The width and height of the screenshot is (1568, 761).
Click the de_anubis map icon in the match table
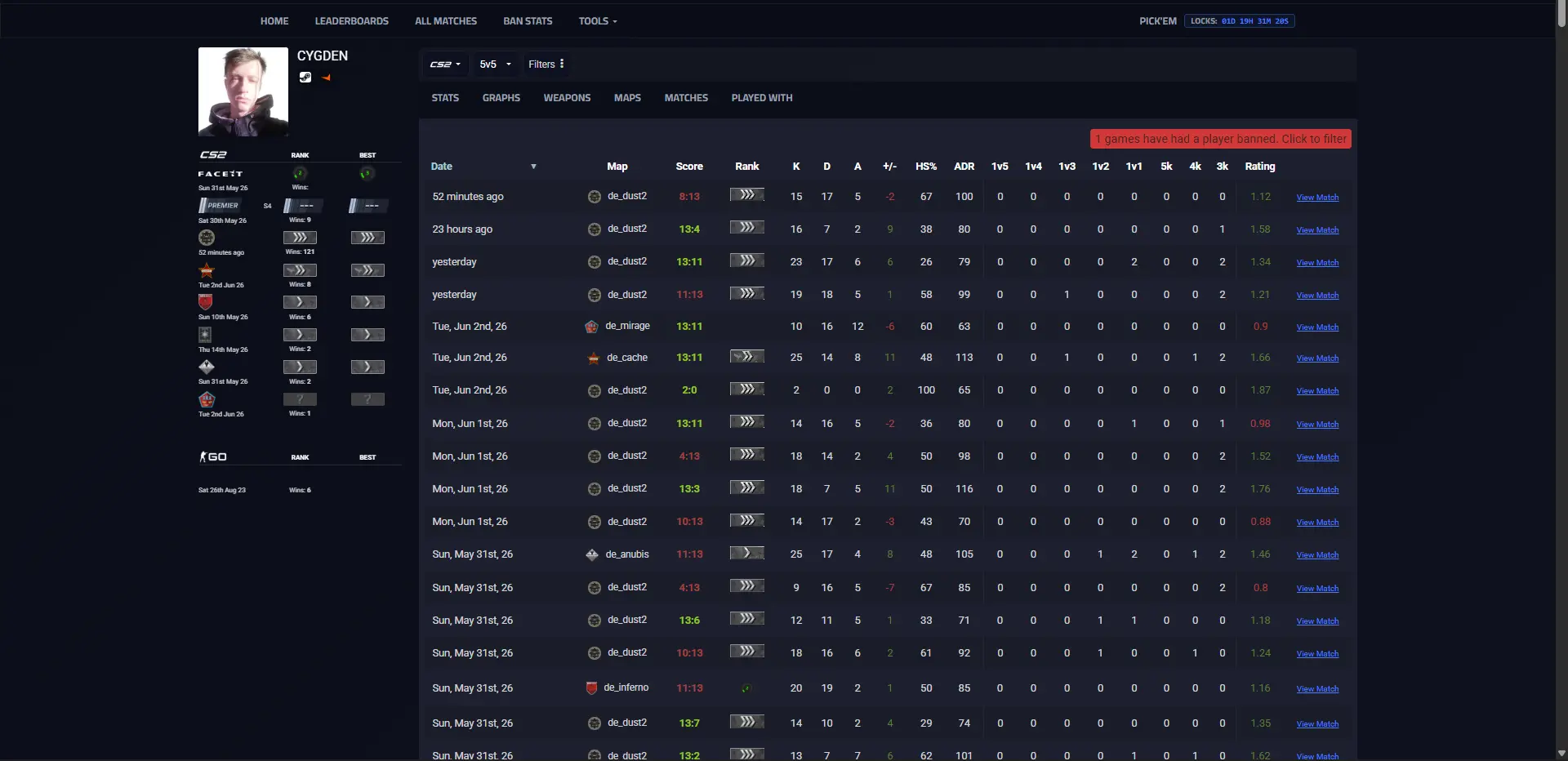click(592, 554)
